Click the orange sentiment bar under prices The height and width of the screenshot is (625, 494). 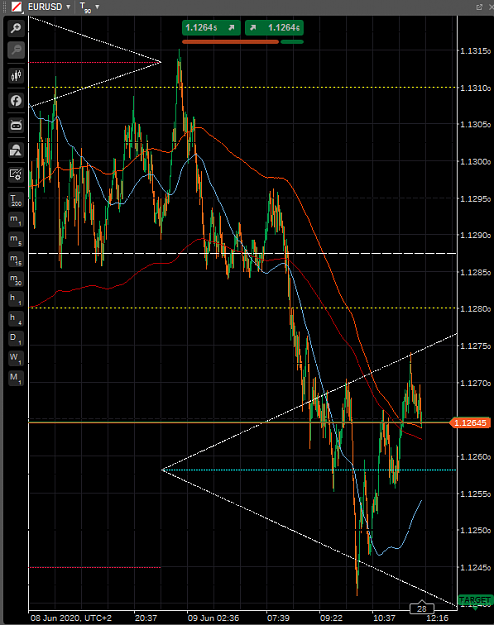pyautogui.click(x=230, y=42)
